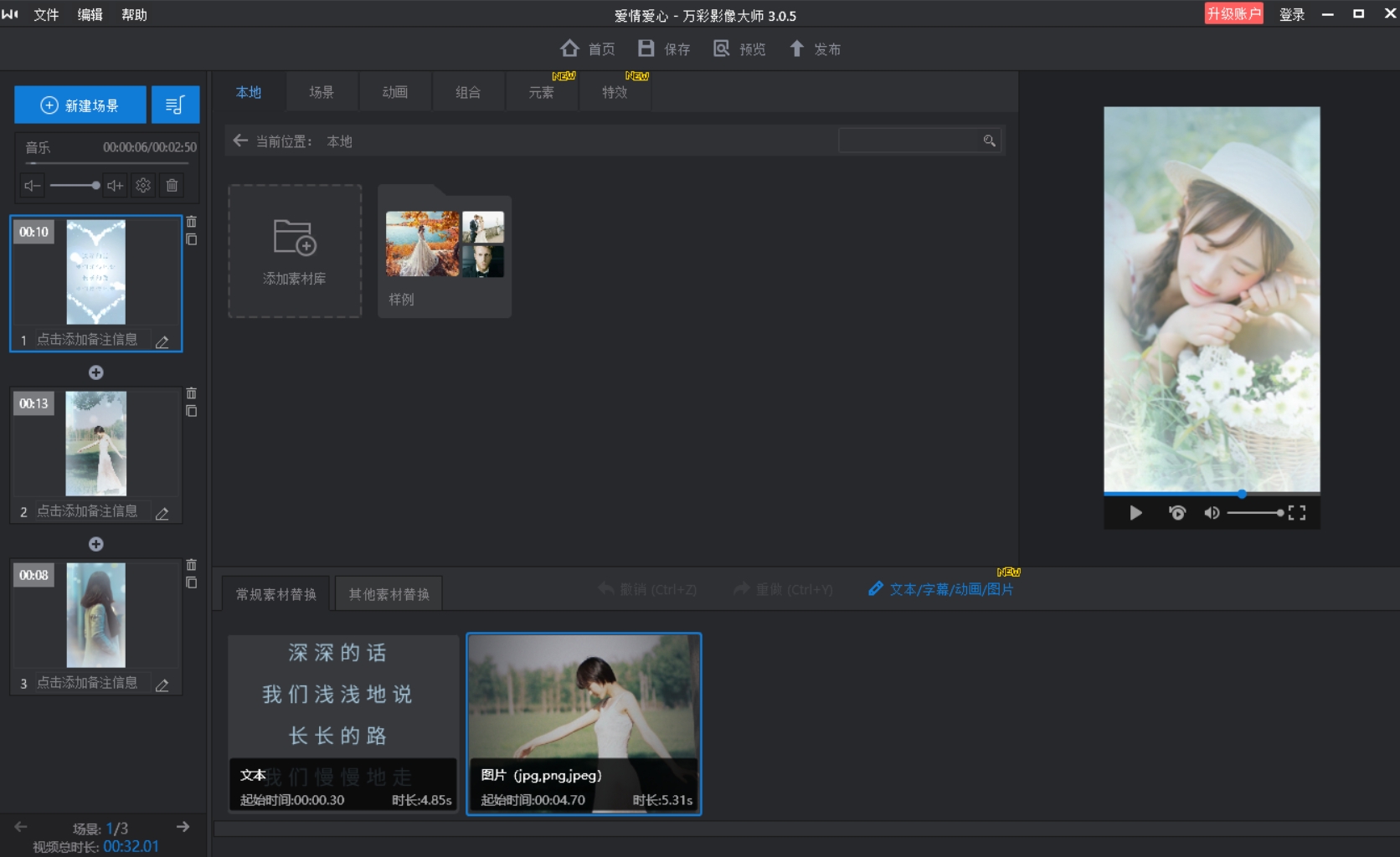Screen dimensions: 1400x857
Task: Click the preview progress bar
Action: click(x=1212, y=494)
